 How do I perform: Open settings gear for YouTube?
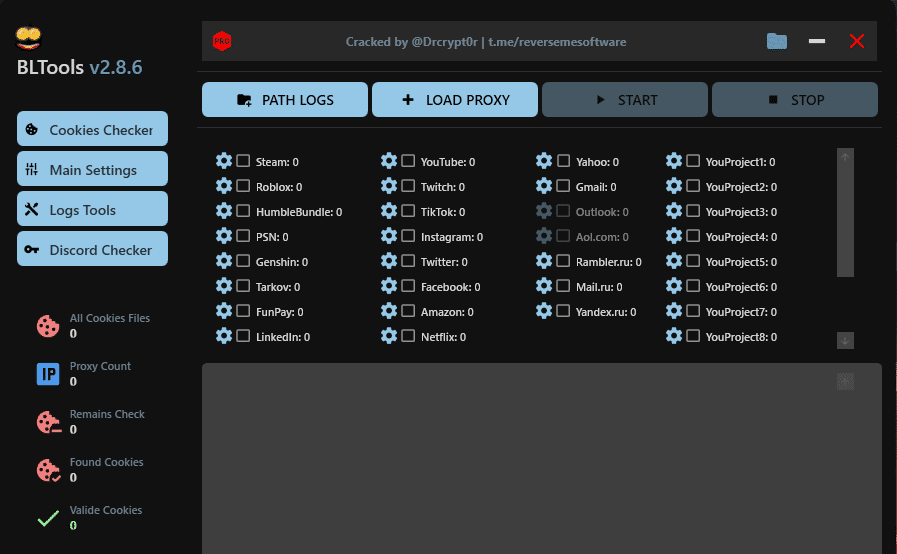389,161
